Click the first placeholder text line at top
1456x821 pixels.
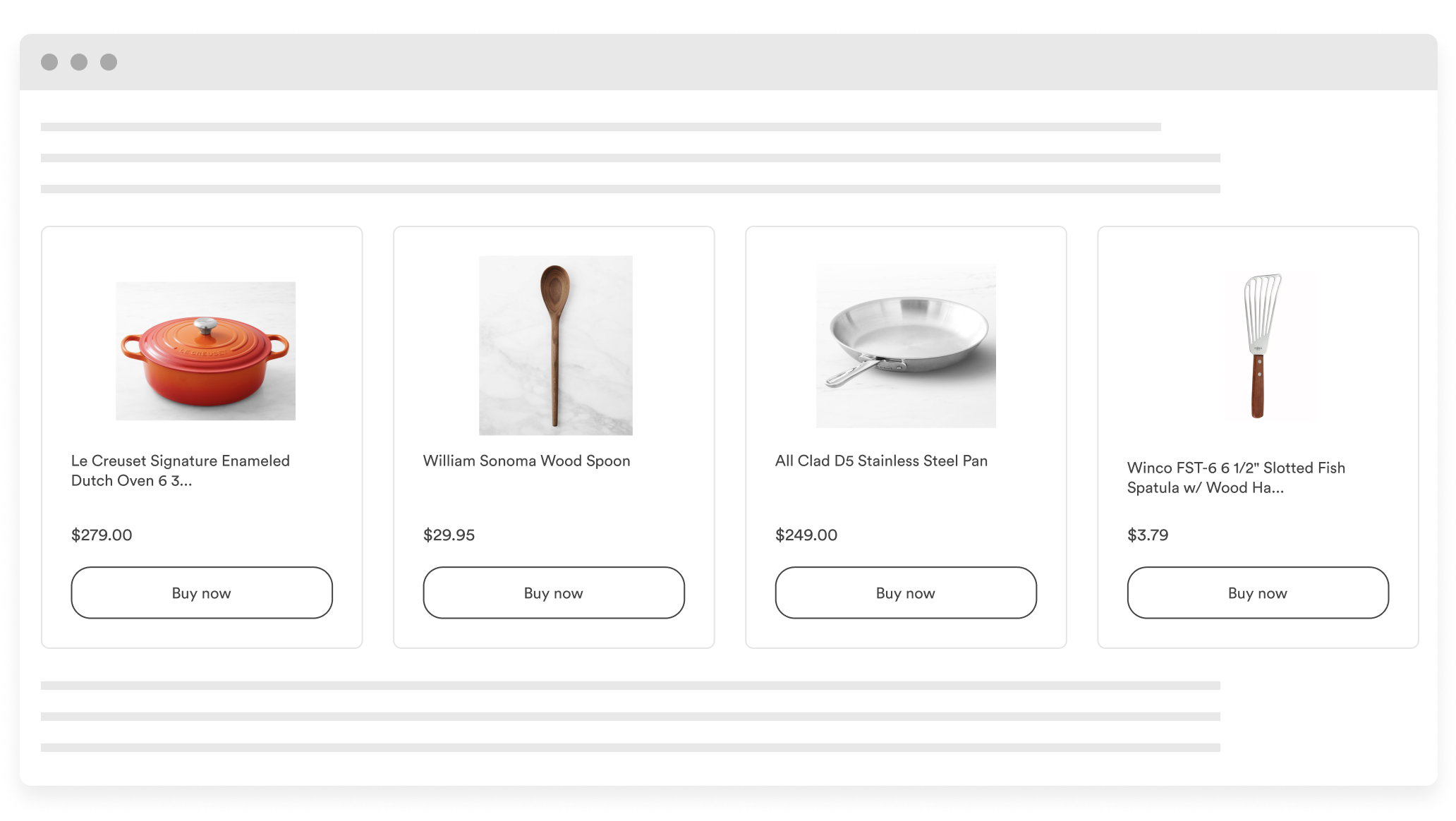601,127
